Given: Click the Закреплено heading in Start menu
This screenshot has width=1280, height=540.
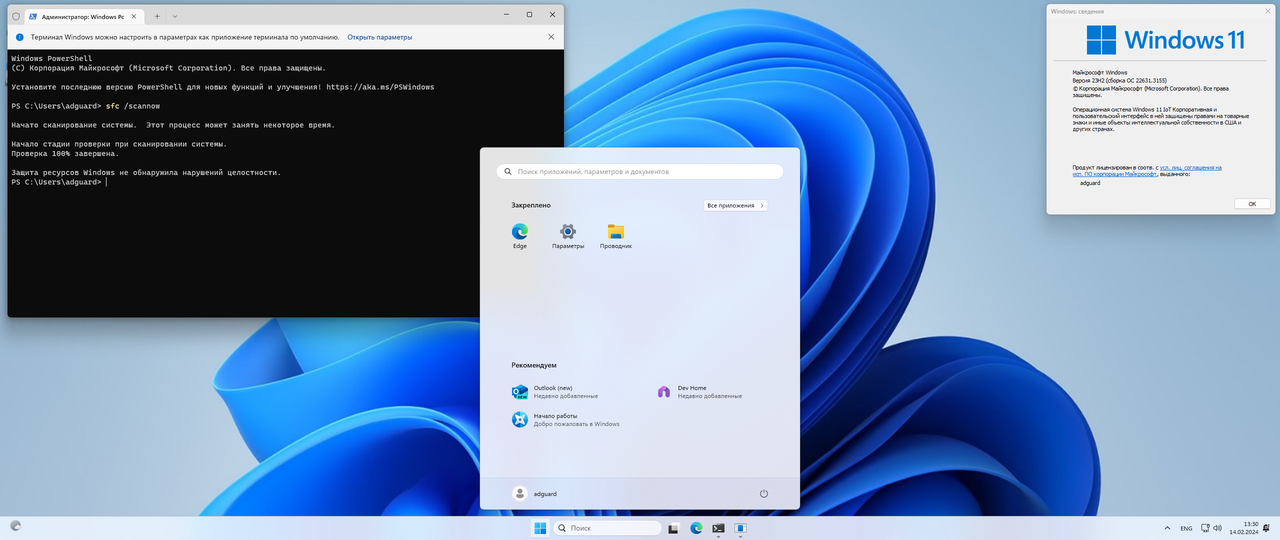Looking at the screenshot, I should pos(531,205).
